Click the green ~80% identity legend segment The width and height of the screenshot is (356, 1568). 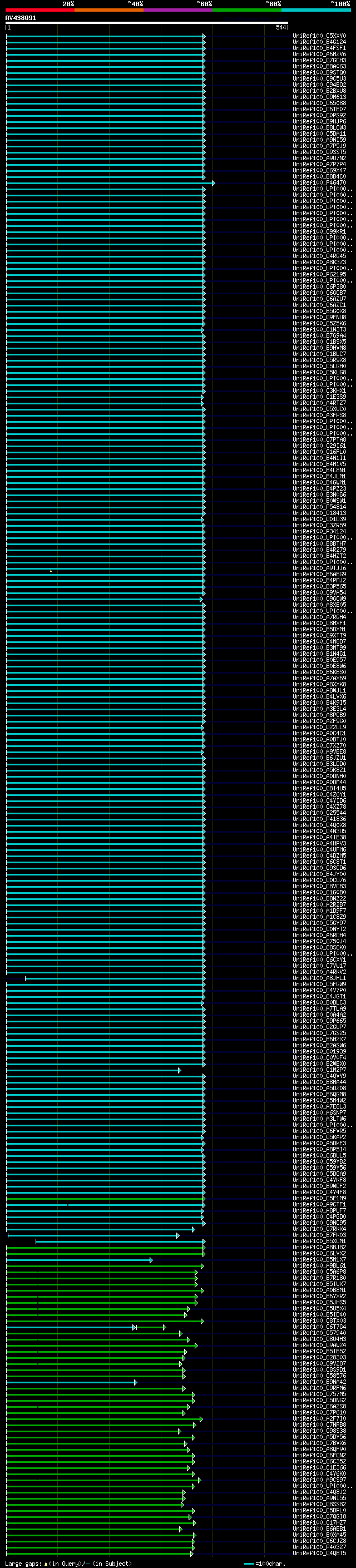point(247,10)
